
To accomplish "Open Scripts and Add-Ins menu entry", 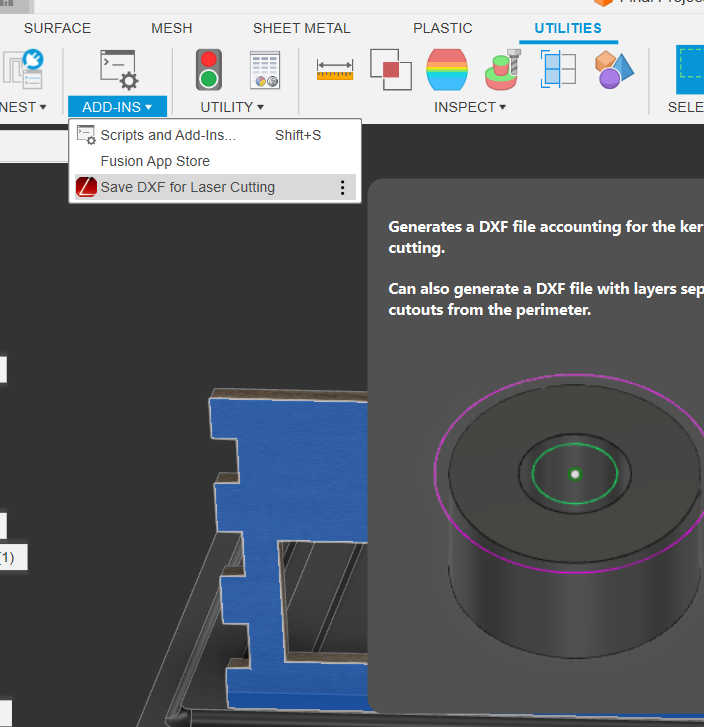I will click(168, 135).
